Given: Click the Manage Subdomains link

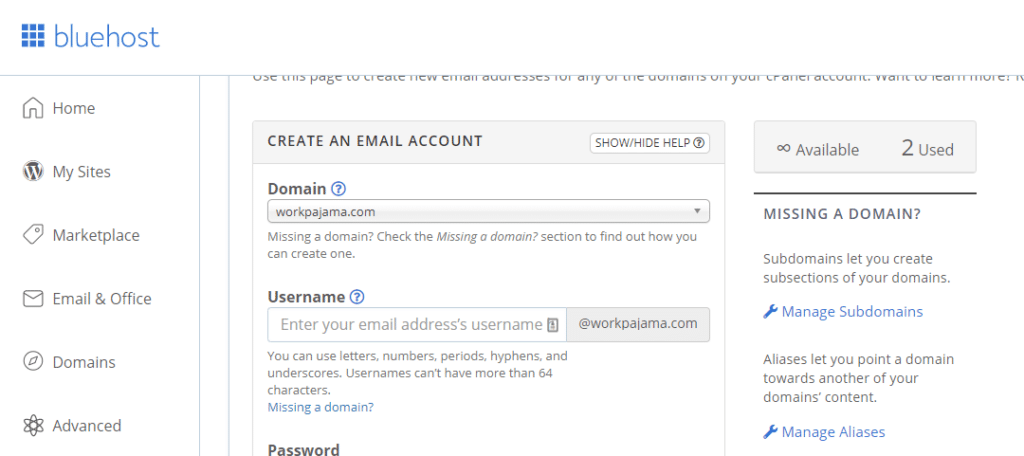Looking at the screenshot, I should (852, 311).
